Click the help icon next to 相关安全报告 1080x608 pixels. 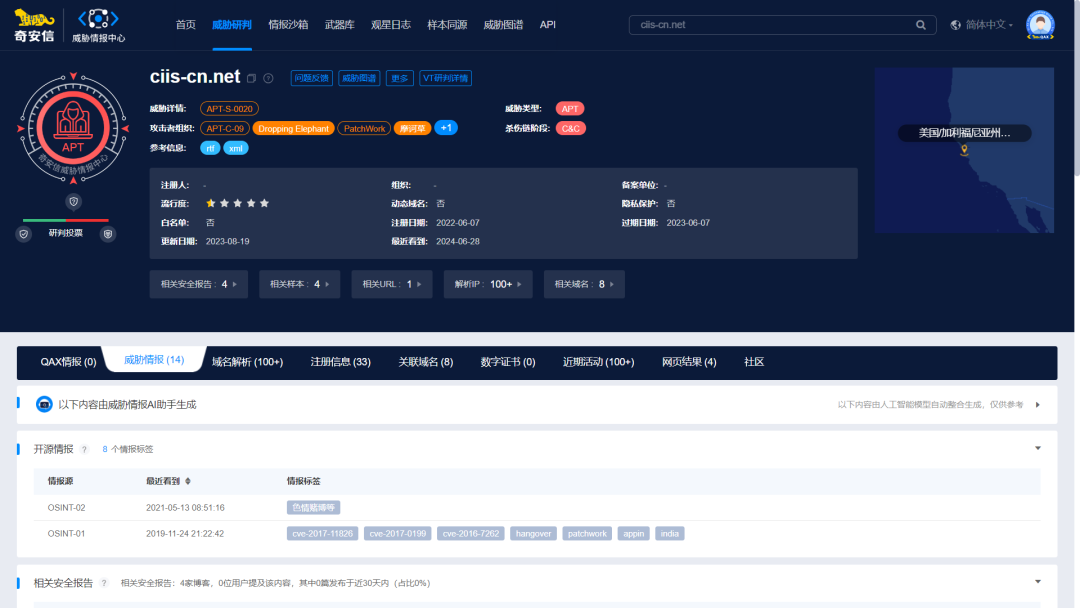pos(104,583)
